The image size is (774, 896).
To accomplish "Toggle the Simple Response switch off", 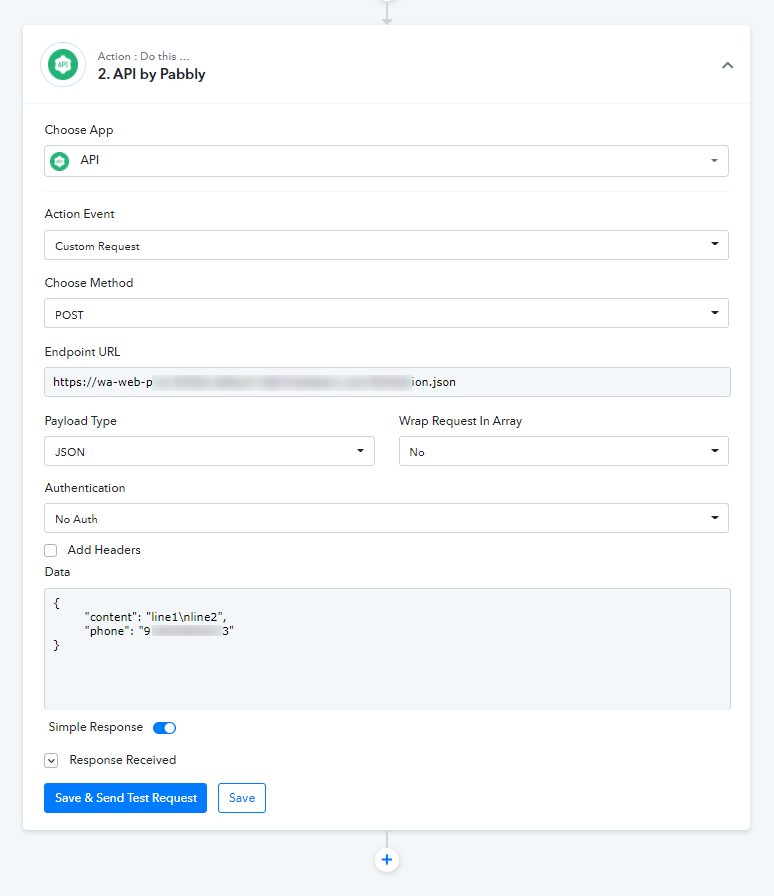I will click(x=165, y=727).
